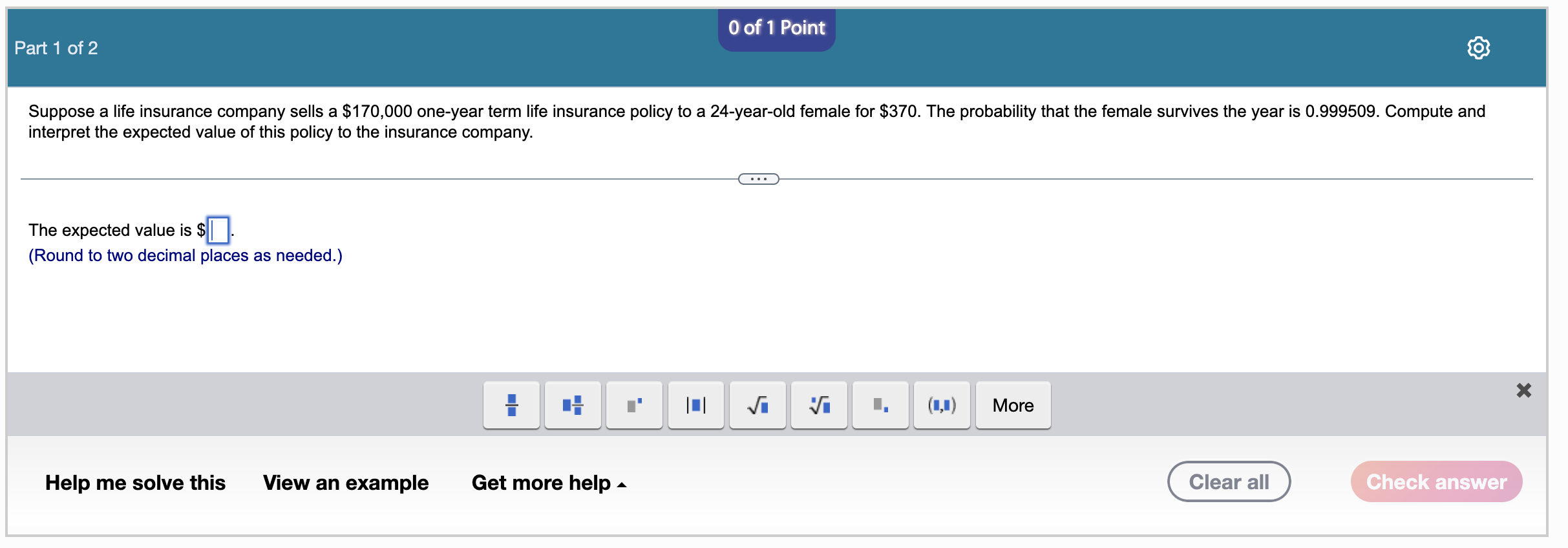Insert a fraction template
The height and width of the screenshot is (548, 1568).
point(511,405)
